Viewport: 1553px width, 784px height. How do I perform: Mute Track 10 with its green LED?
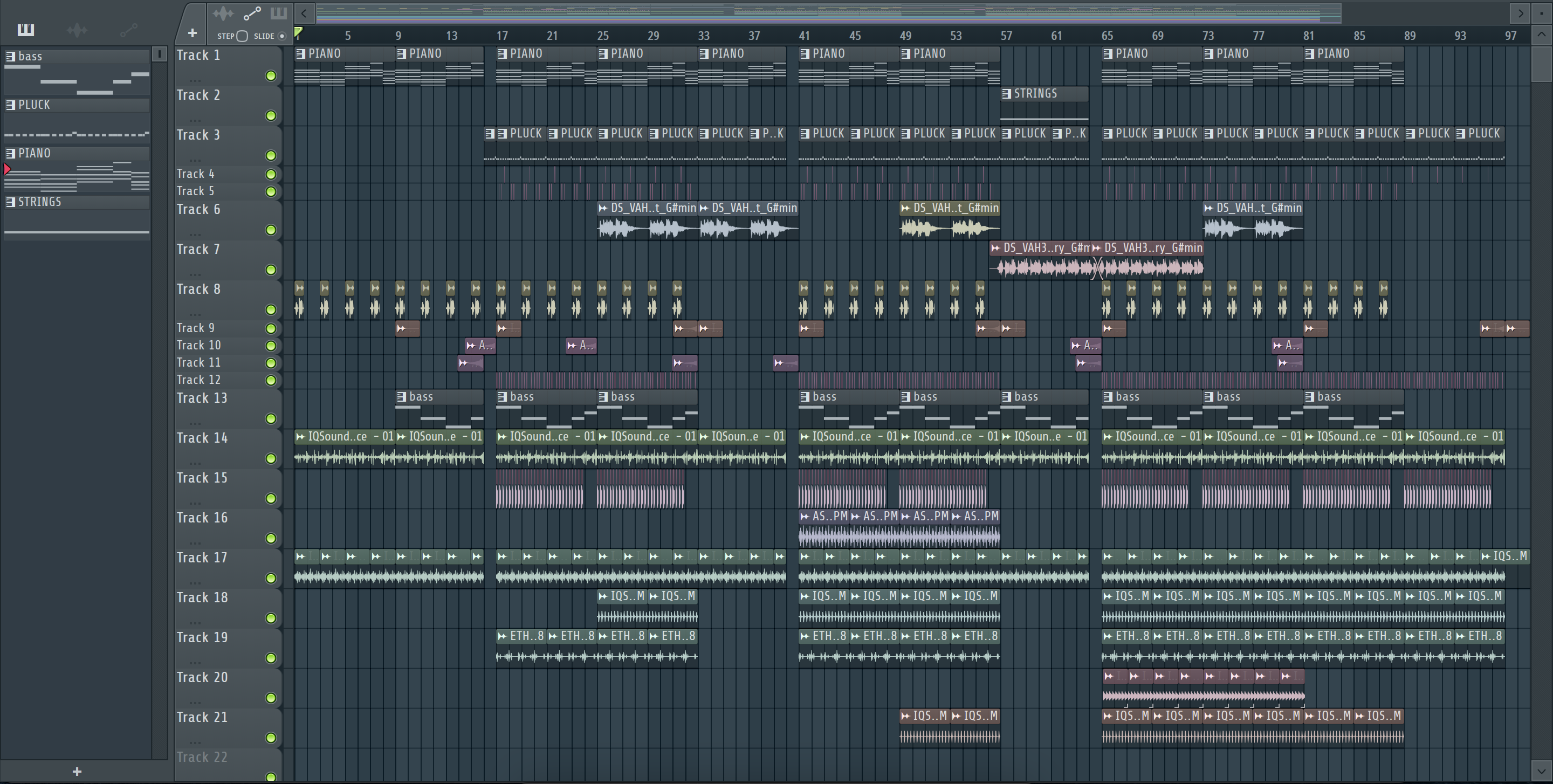pos(271,346)
